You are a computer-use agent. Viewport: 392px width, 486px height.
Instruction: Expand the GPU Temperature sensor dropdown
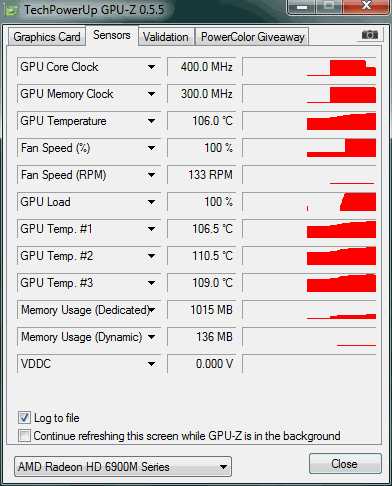151,121
